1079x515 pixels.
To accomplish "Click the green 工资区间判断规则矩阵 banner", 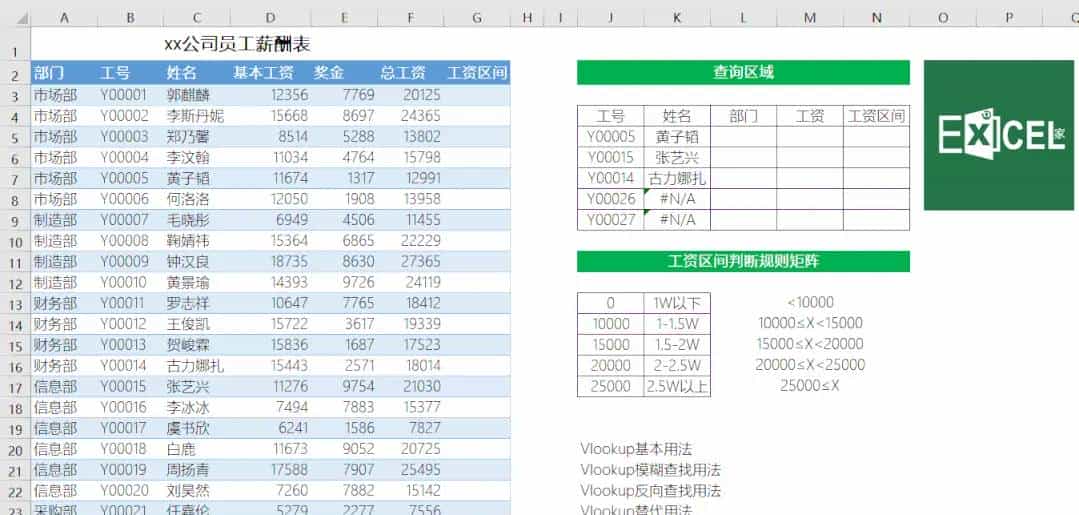I will (743, 262).
